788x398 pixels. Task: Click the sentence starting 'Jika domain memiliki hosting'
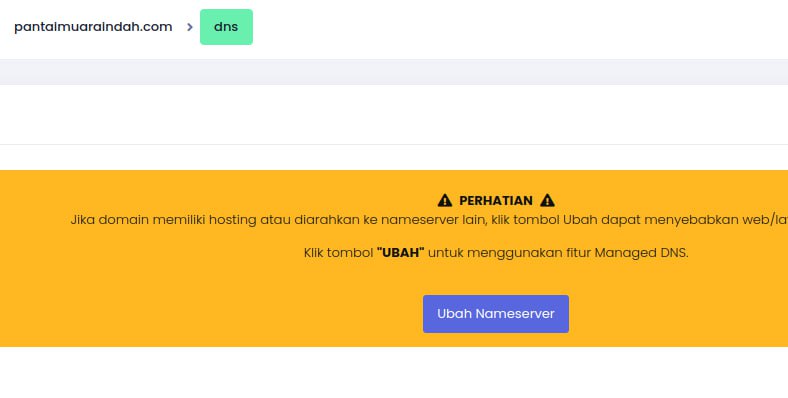(x=429, y=220)
